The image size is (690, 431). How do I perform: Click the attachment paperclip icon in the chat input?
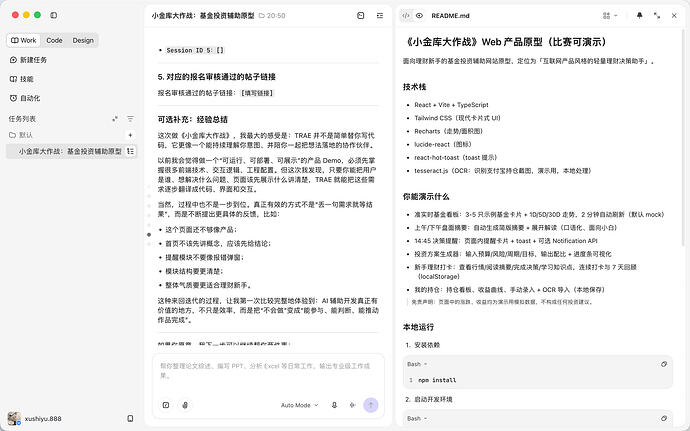(185, 405)
